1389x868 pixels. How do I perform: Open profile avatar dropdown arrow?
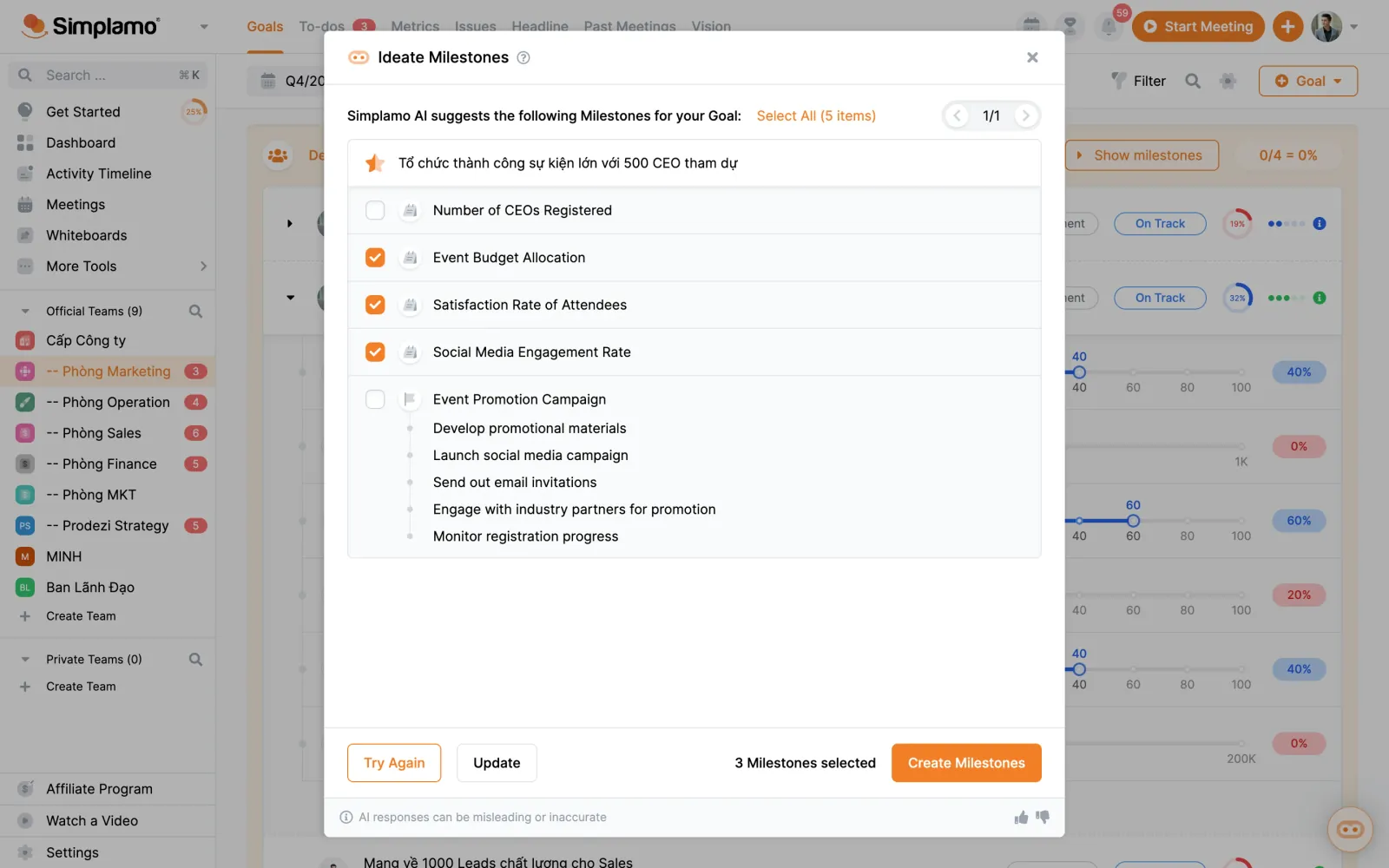pos(1353,27)
